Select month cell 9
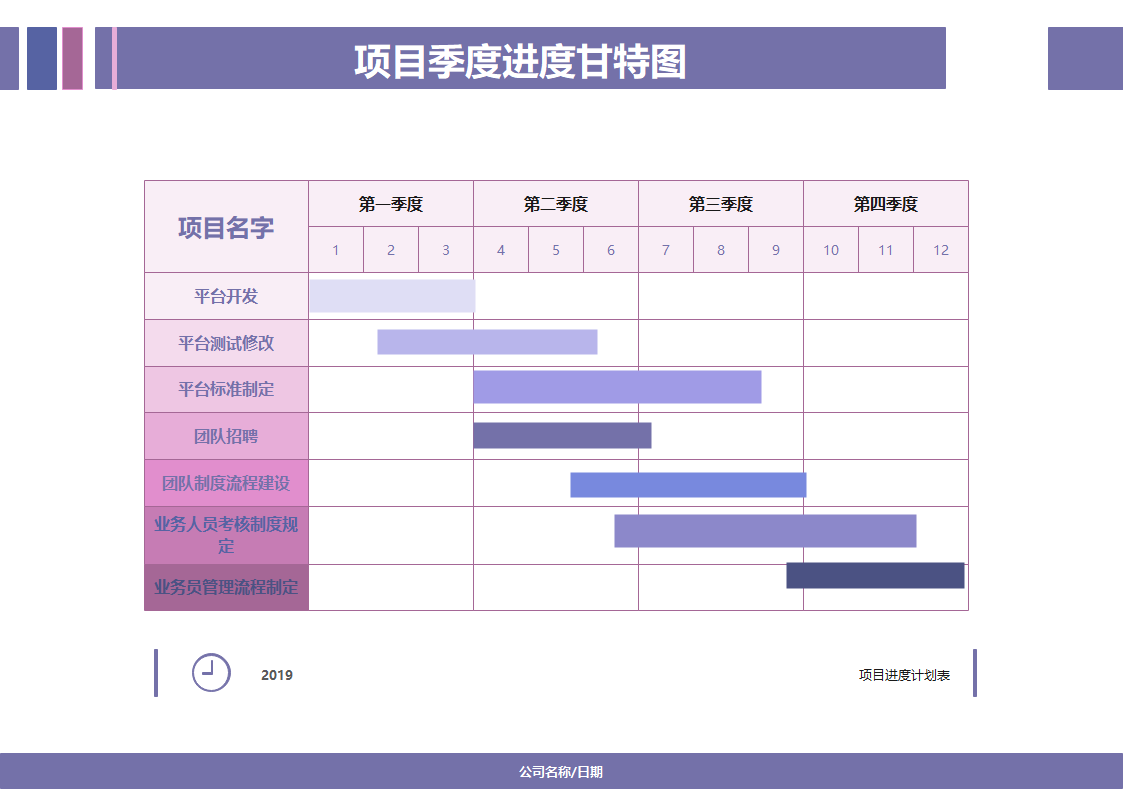The image size is (1123, 794). pyautogui.click(x=776, y=250)
